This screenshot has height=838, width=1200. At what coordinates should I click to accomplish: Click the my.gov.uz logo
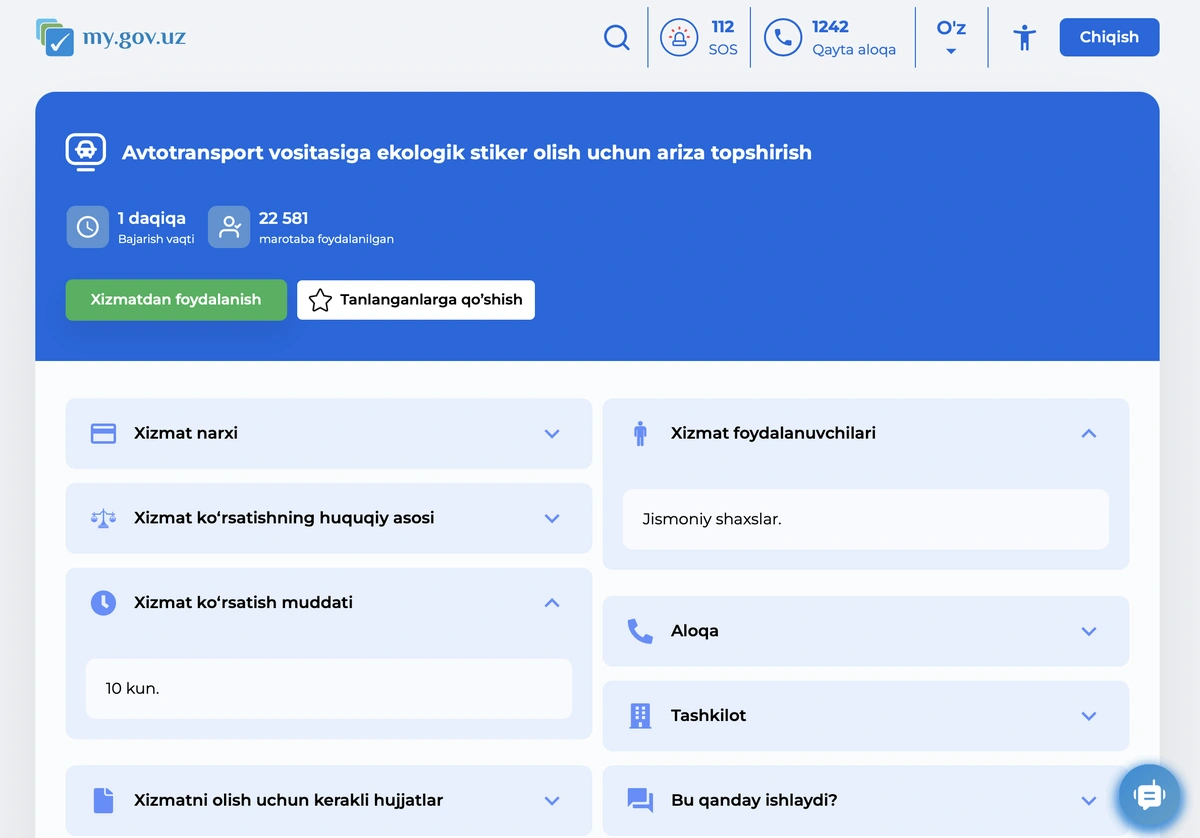pyautogui.click(x=111, y=38)
